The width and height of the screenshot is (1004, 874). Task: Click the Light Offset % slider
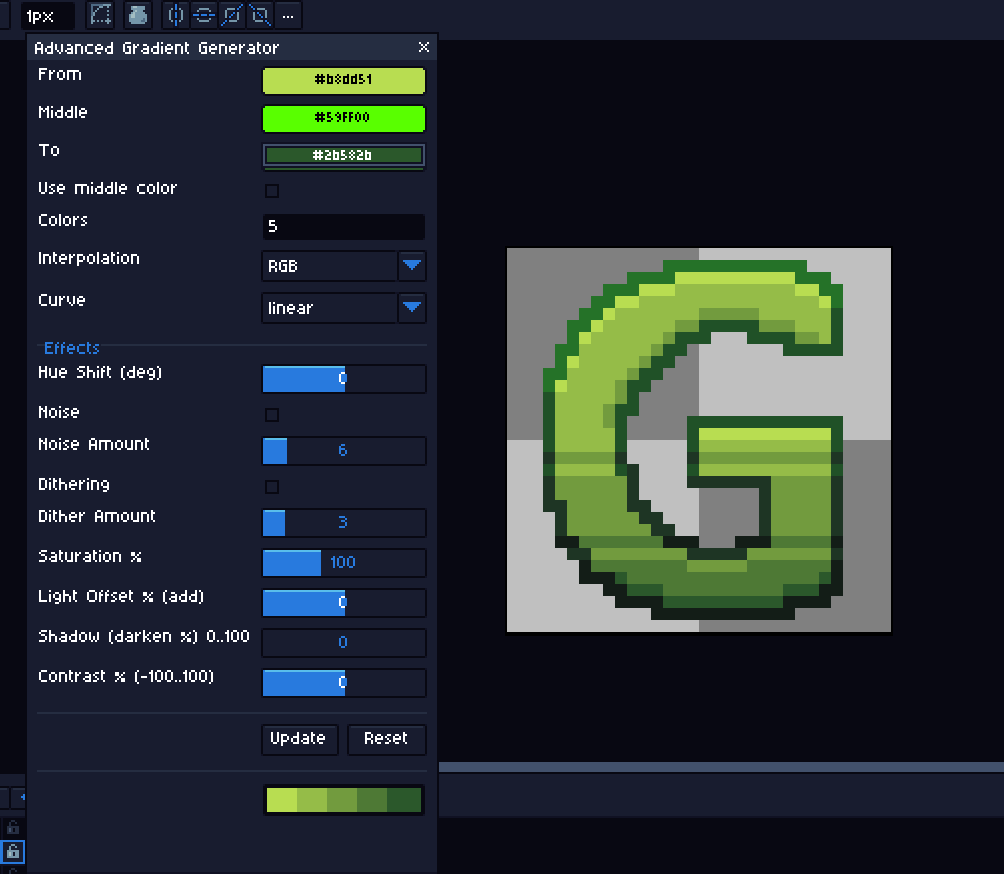344,603
